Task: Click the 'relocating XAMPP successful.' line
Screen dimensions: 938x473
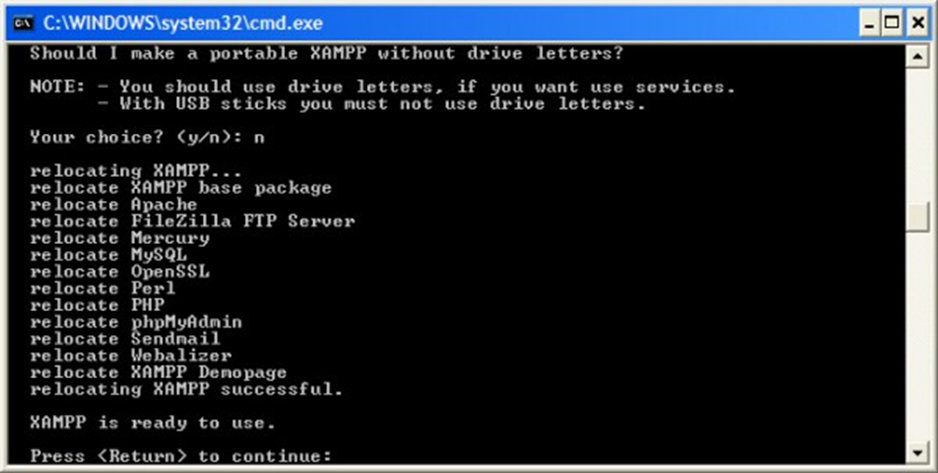Action: pyautogui.click(x=187, y=389)
